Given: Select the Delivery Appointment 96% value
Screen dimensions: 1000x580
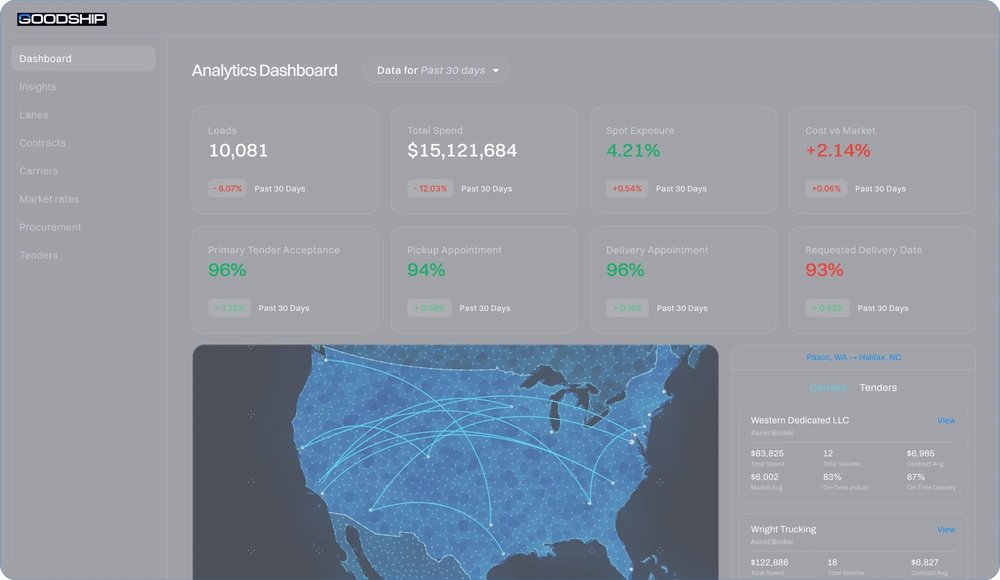Looking at the screenshot, I should coord(625,270).
